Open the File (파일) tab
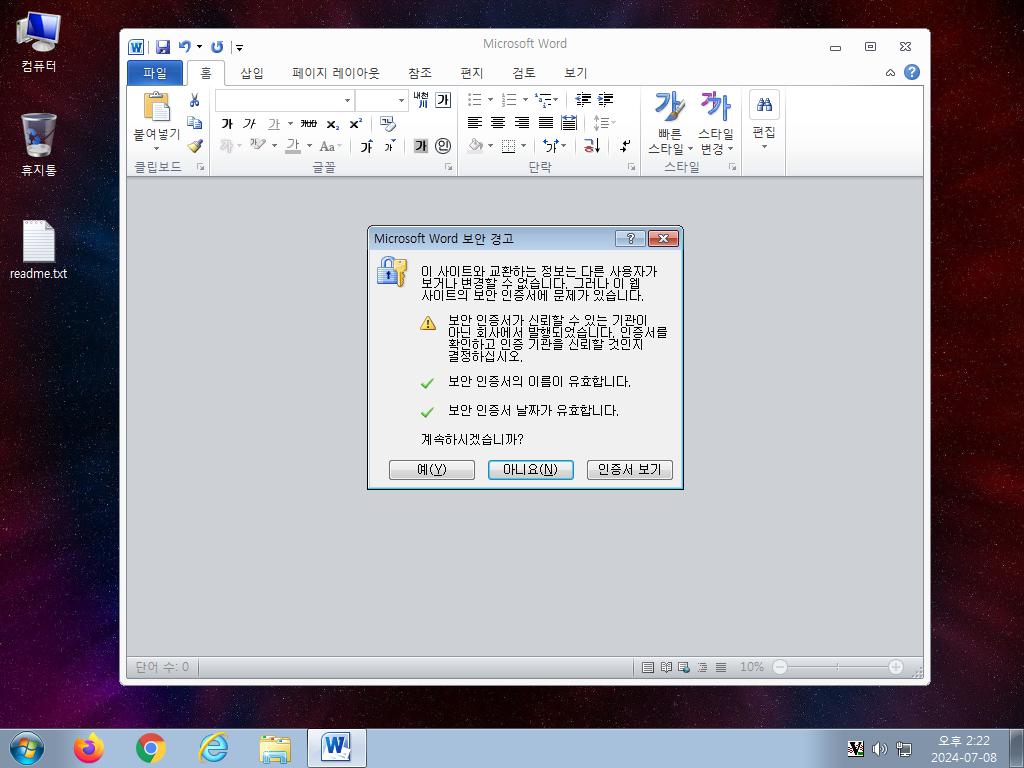 point(155,73)
